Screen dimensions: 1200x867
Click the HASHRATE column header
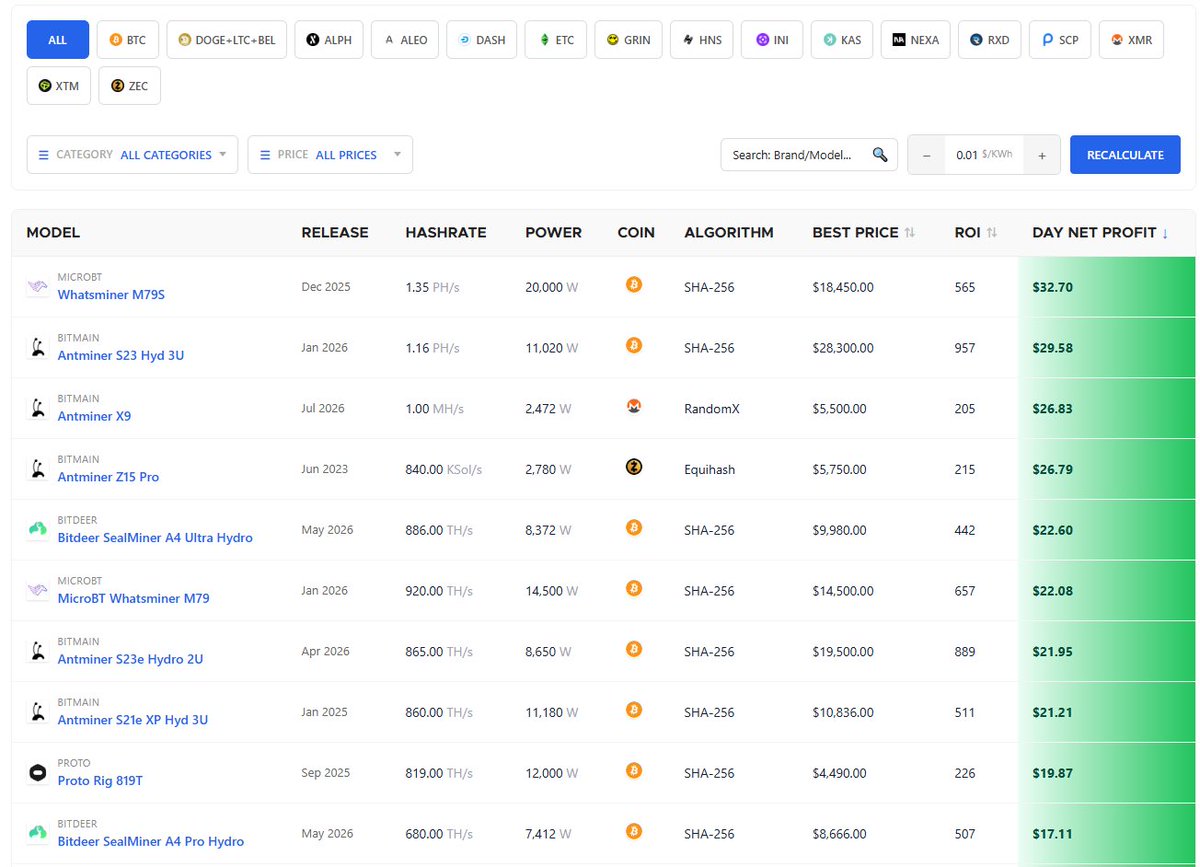[x=446, y=232]
